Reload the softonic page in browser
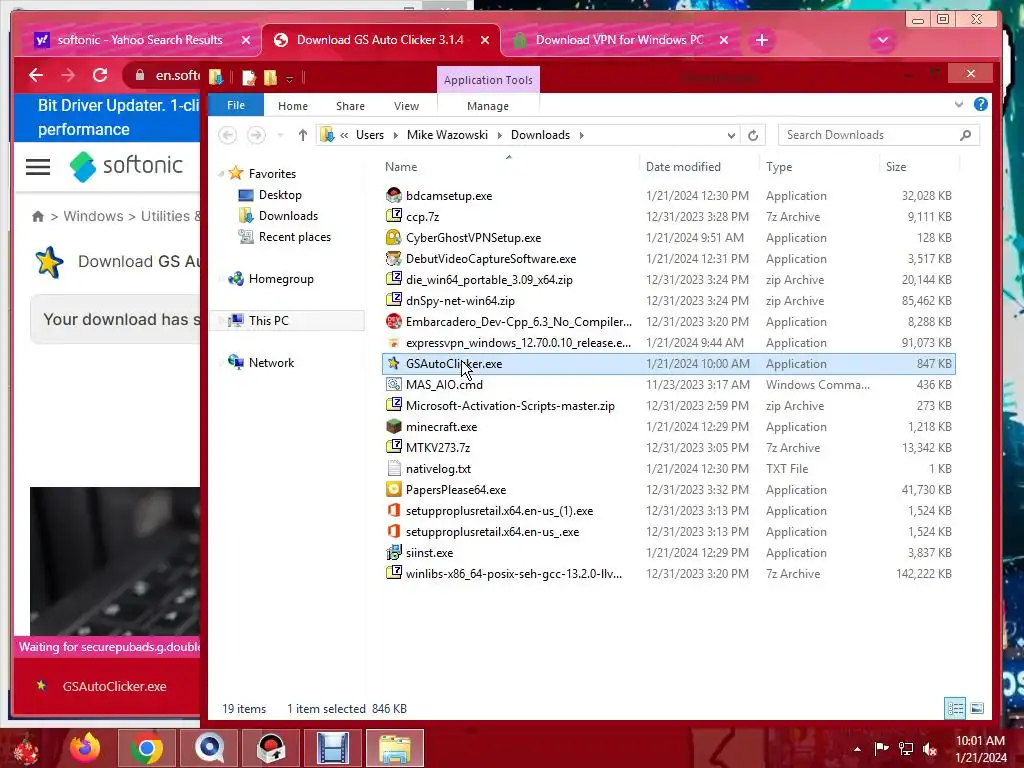Viewport: 1024px width, 768px height. point(99,75)
